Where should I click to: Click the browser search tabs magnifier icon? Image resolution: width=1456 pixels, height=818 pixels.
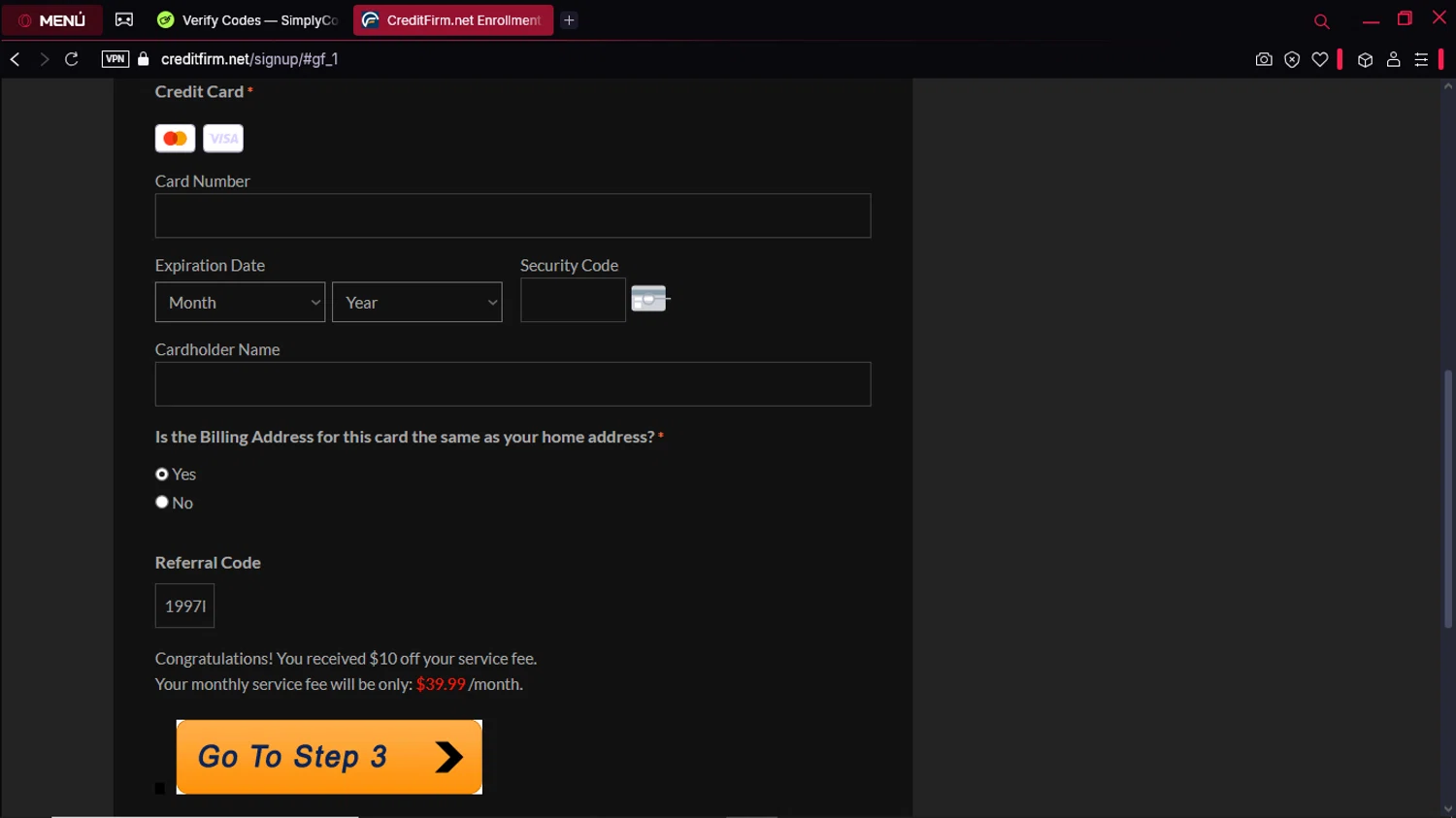pyautogui.click(x=1321, y=21)
